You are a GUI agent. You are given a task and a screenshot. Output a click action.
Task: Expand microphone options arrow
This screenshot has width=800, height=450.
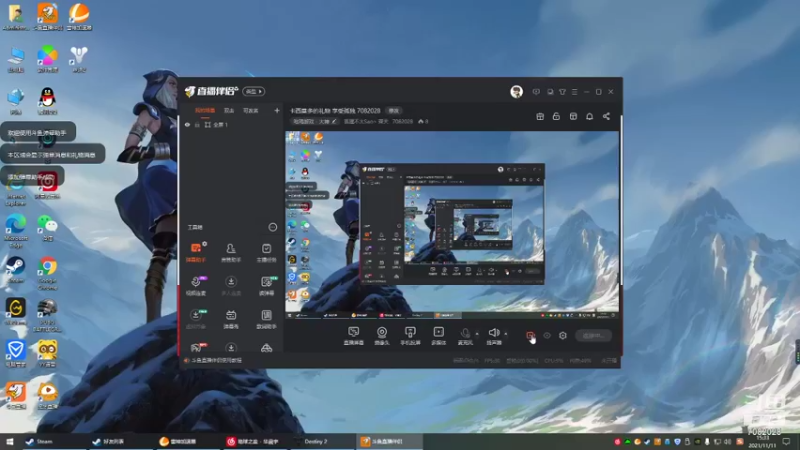tap(477, 334)
